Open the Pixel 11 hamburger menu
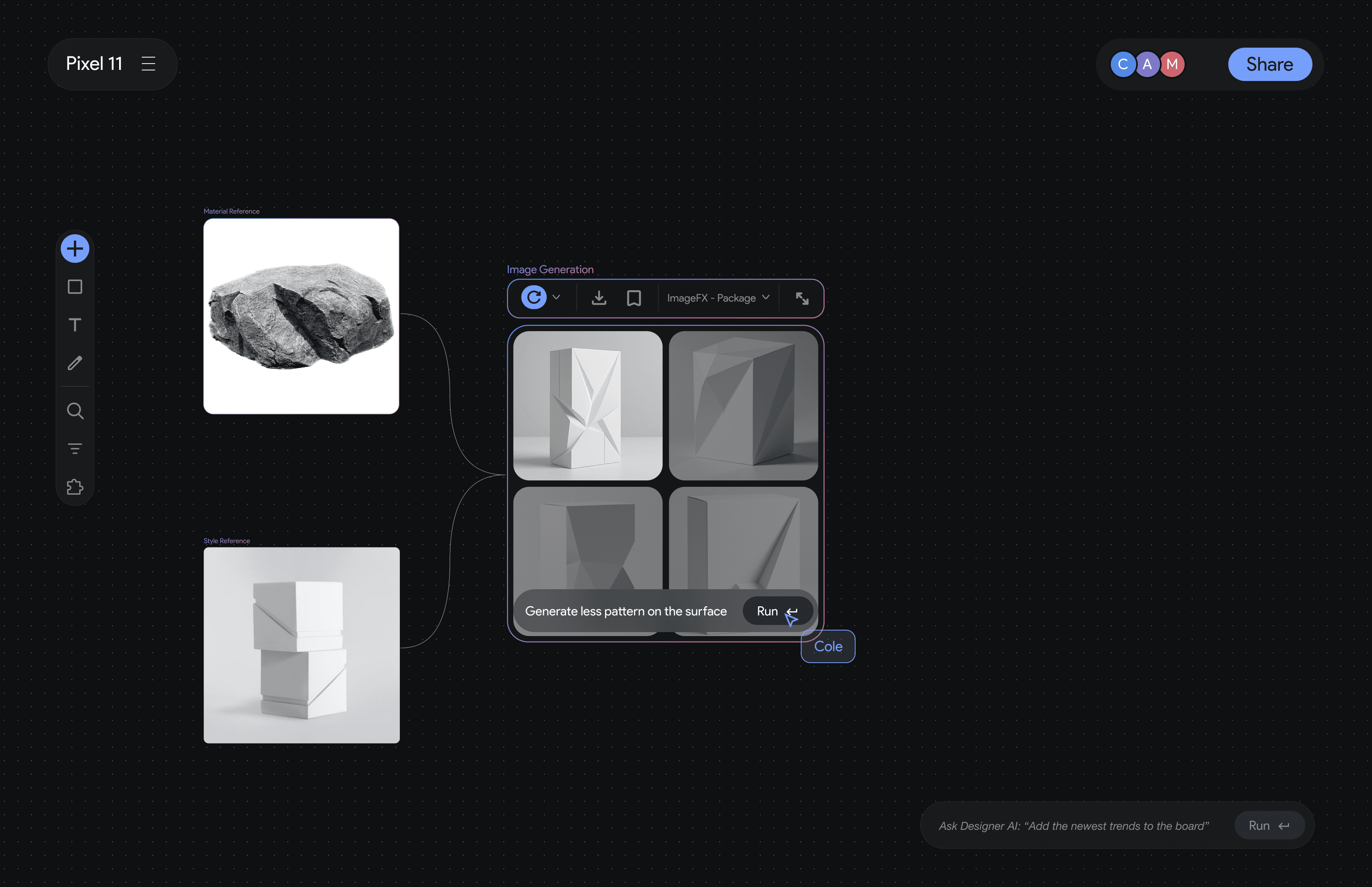 (x=148, y=64)
